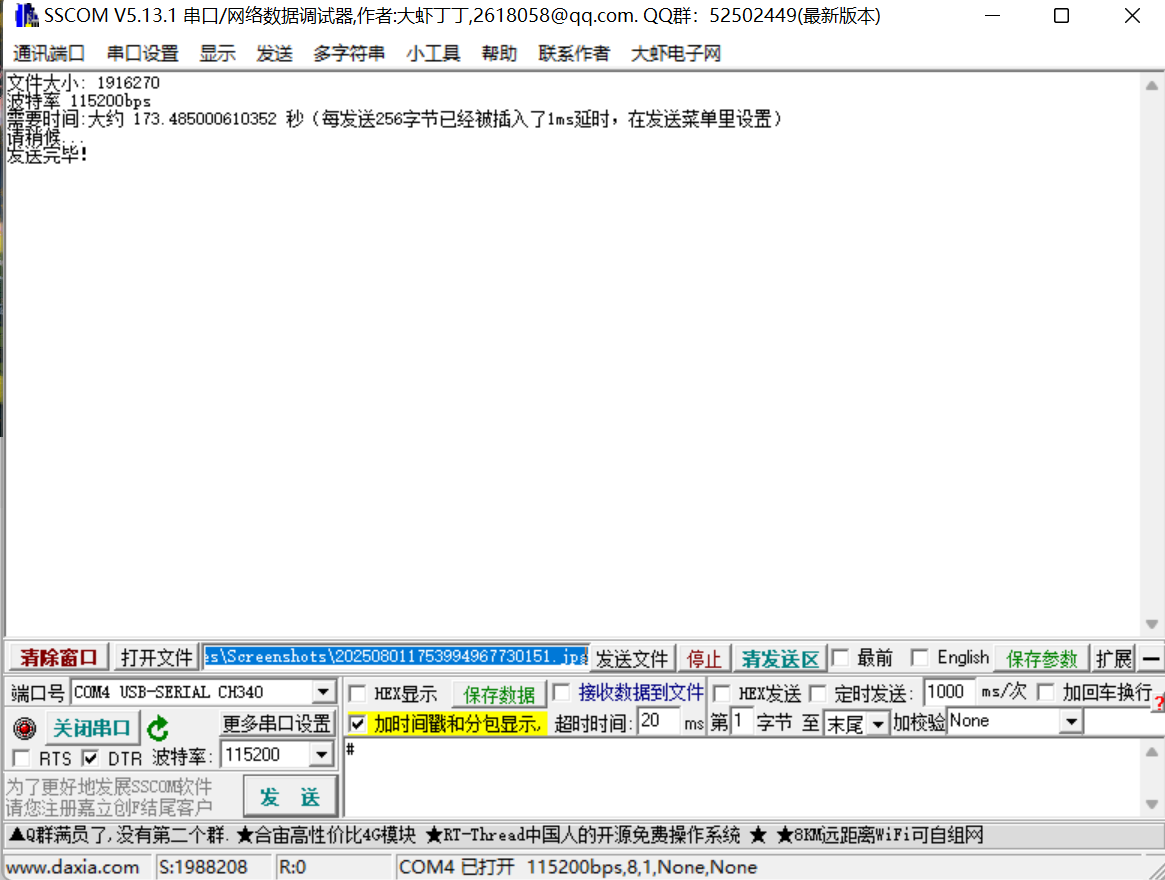Click the 1000 ms/次 interval field
The height and width of the screenshot is (880, 1165).
coord(947,692)
